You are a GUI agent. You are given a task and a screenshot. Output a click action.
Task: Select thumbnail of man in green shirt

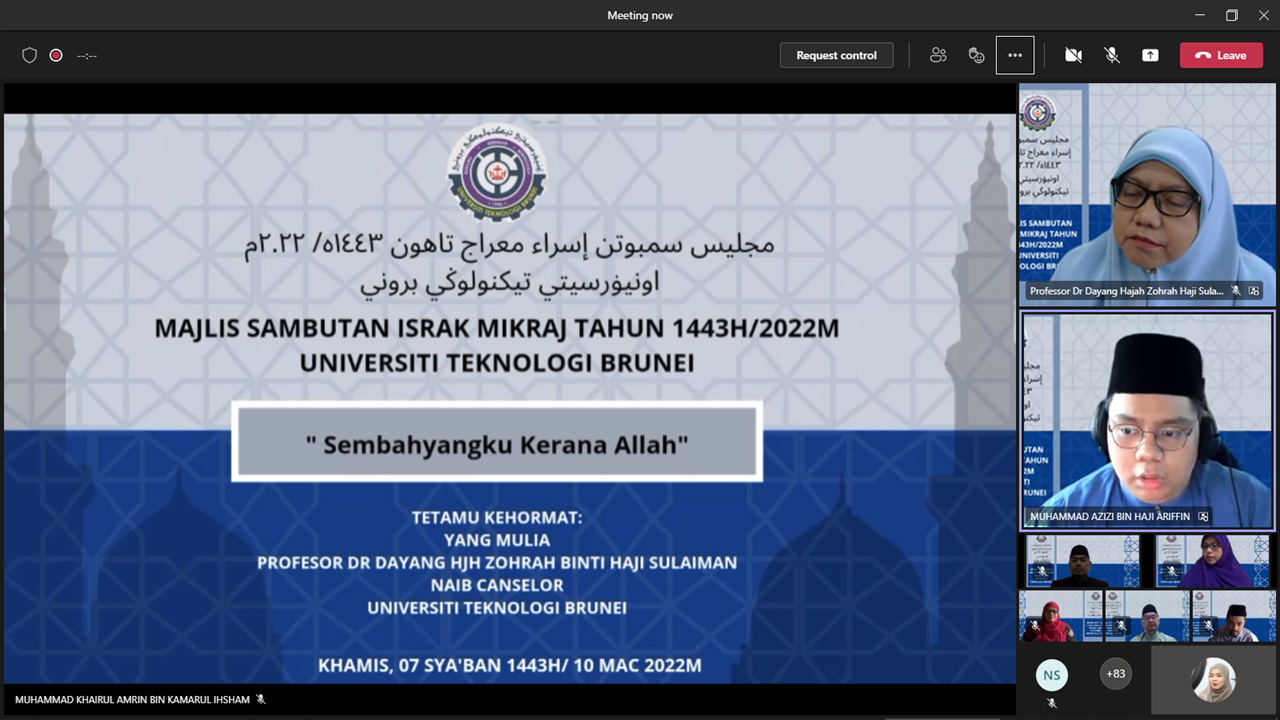tap(1145, 616)
